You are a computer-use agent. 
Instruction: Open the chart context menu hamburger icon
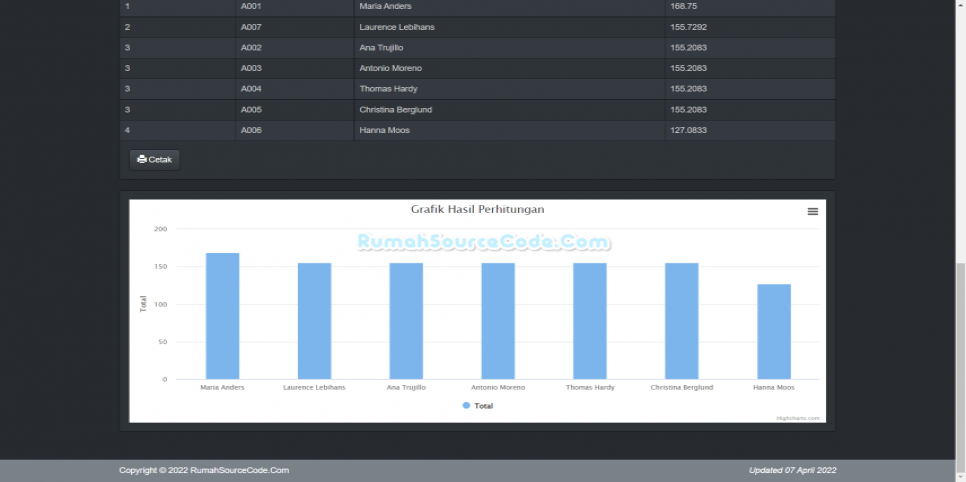[x=812, y=211]
